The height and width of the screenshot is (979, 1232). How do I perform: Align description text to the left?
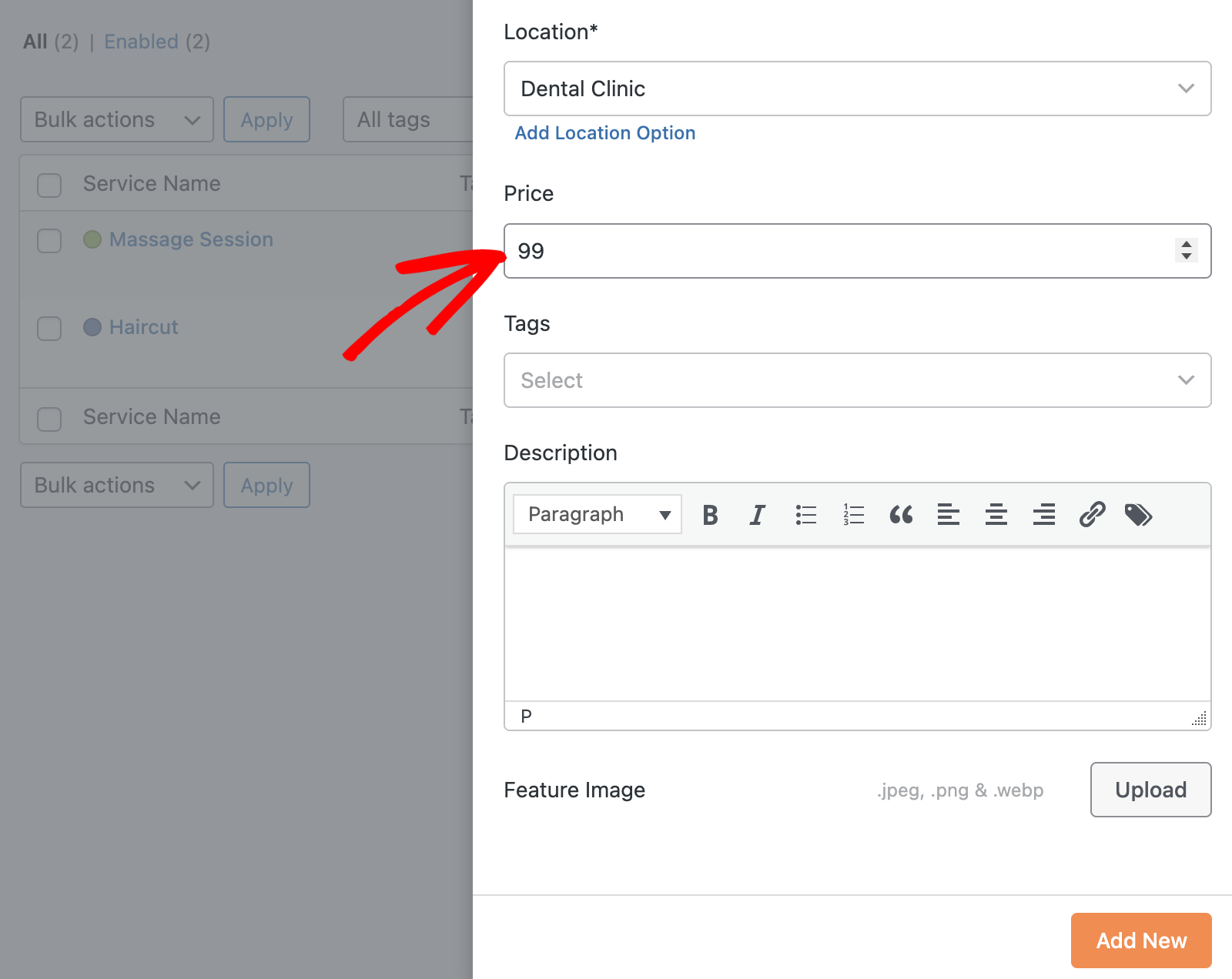coord(949,515)
